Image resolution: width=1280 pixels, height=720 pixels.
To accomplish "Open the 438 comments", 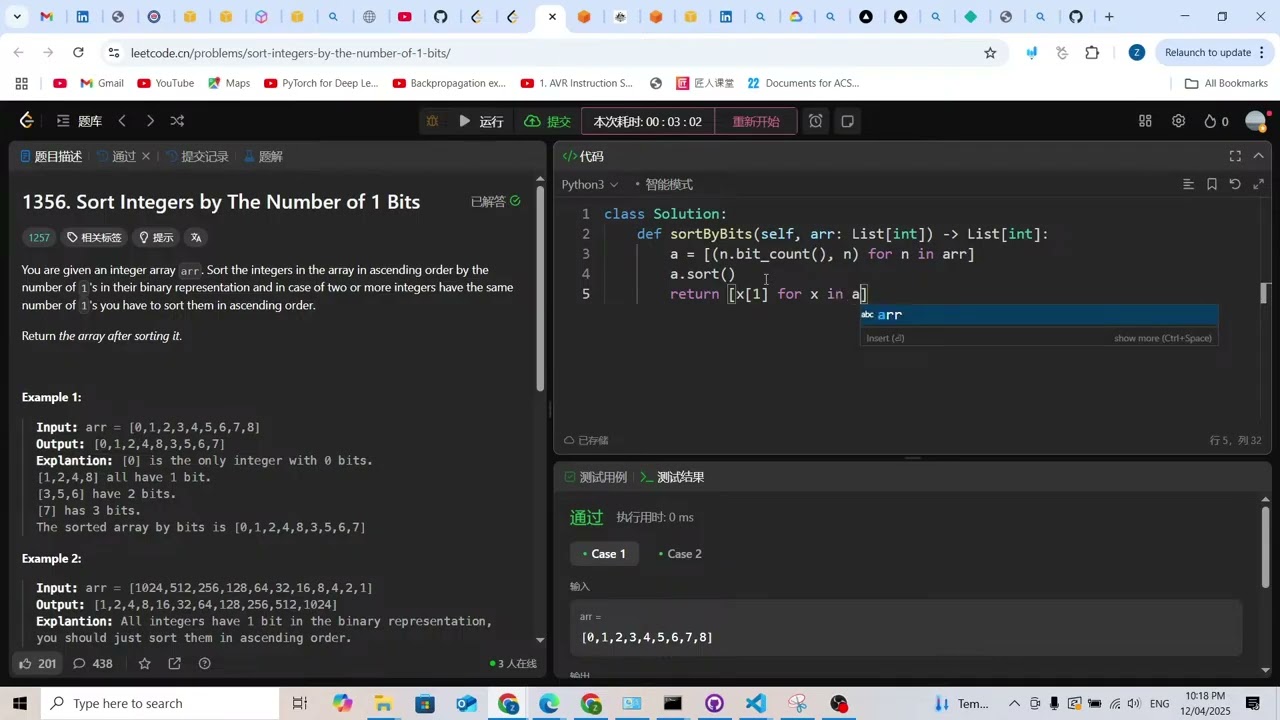I will [x=92, y=663].
